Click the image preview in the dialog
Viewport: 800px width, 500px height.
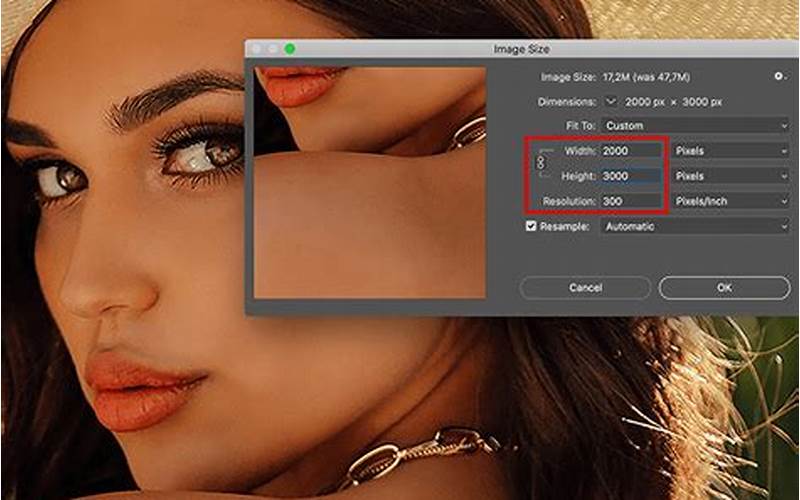click(x=369, y=182)
